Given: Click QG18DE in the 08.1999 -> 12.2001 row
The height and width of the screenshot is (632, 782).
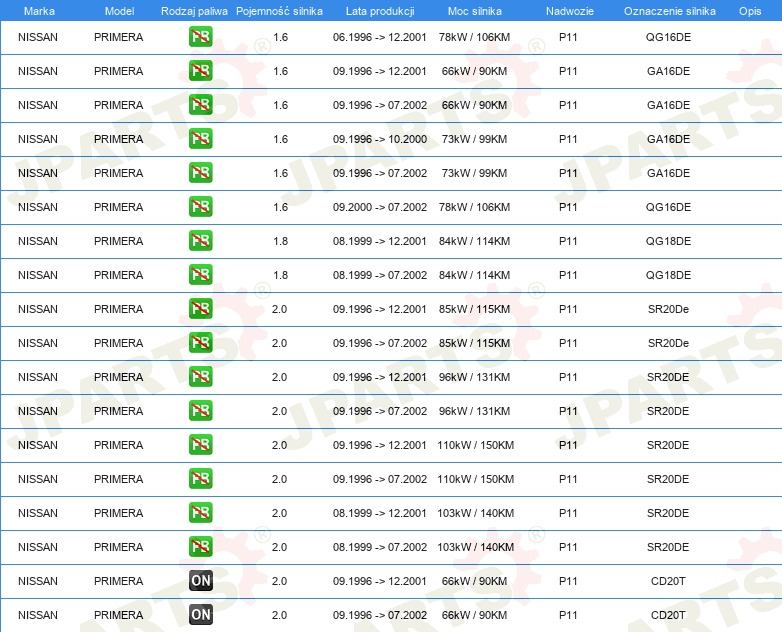Looking at the screenshot, I should coord(668,240).
